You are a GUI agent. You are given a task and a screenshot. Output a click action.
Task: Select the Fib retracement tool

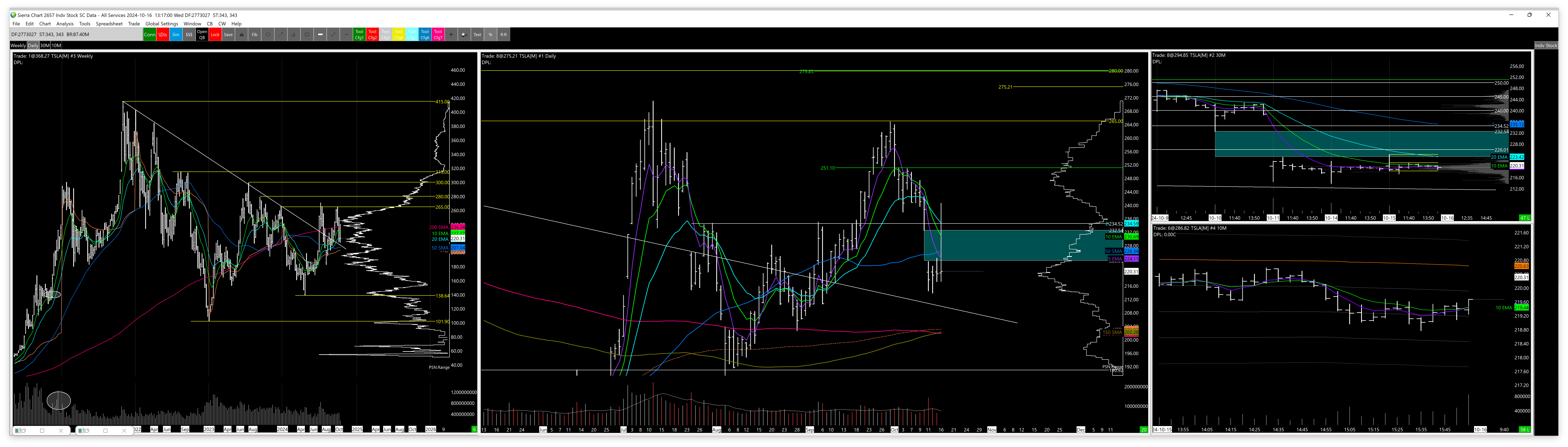click(x=254, y=35)
